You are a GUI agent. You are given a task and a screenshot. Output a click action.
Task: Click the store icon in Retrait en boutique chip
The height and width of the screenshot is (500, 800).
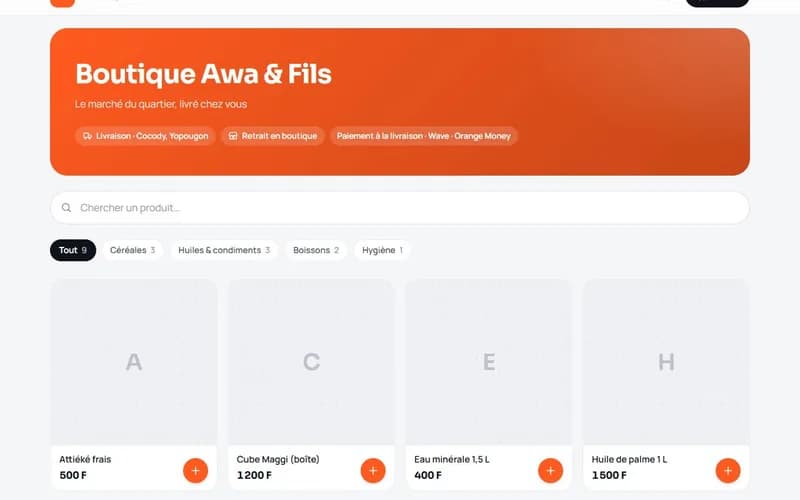point(233,136)
